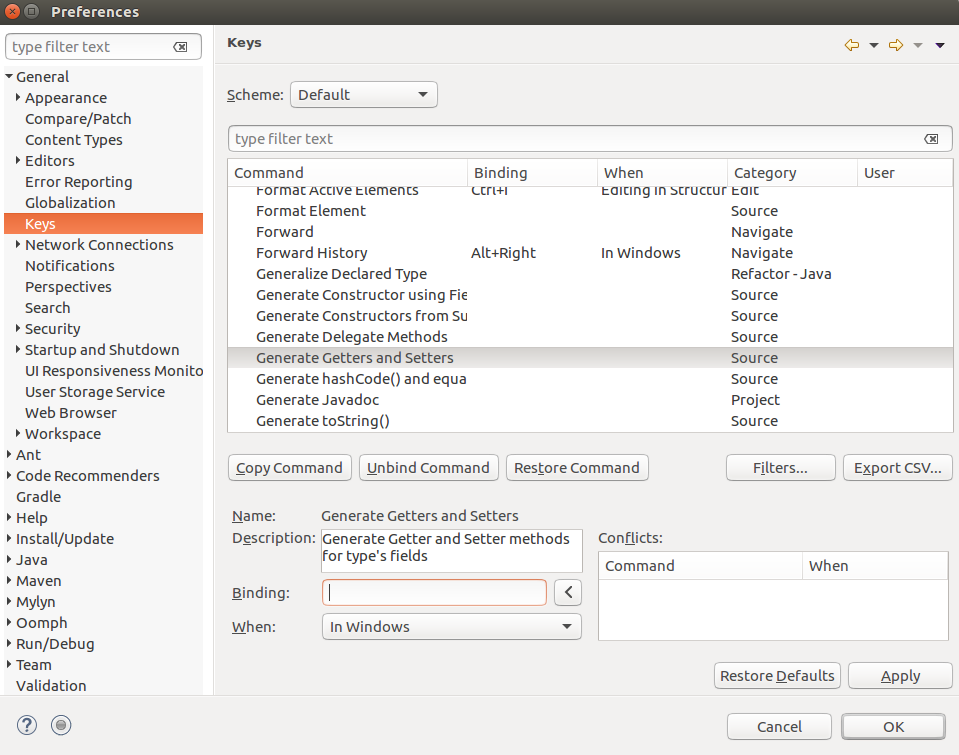Focus the Binding input field

click(x=434, y=592)
